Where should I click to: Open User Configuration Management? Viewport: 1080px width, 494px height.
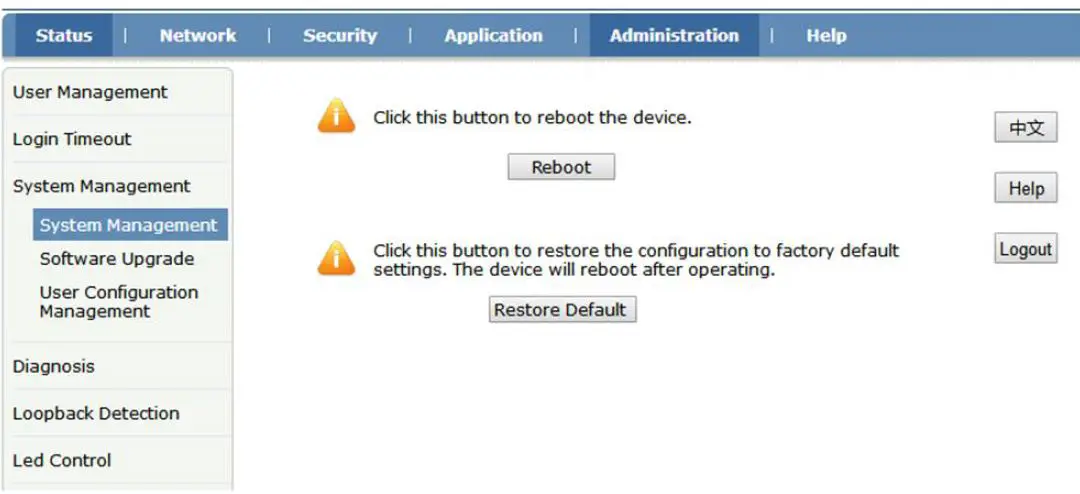click(x=119, y=302)
